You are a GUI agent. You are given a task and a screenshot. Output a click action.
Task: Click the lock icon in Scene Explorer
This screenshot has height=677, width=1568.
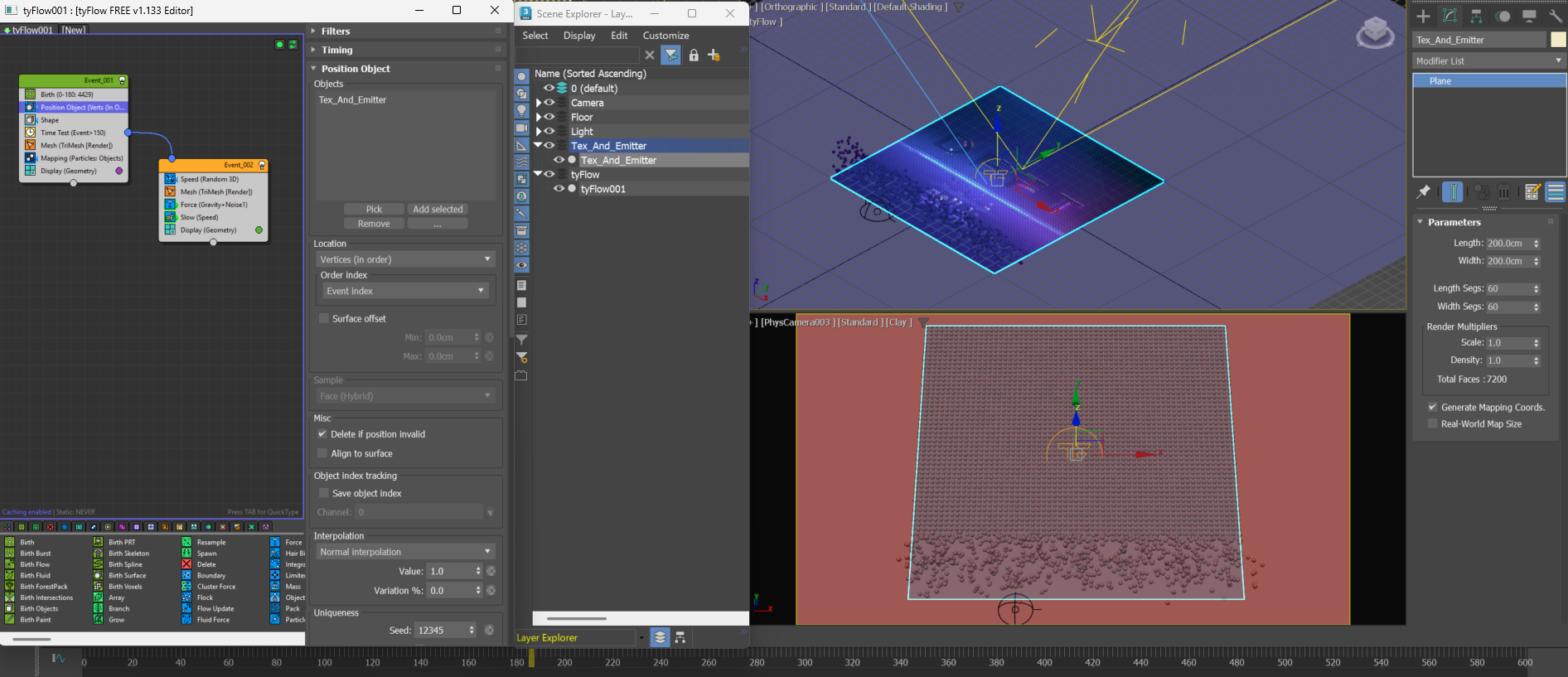[694, 56]
